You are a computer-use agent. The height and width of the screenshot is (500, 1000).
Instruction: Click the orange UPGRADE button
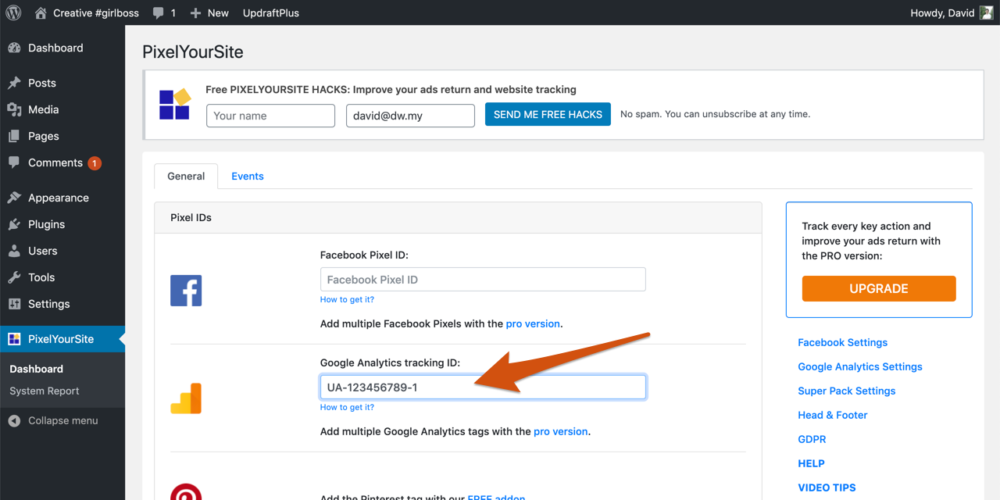[x=878, y=288]
